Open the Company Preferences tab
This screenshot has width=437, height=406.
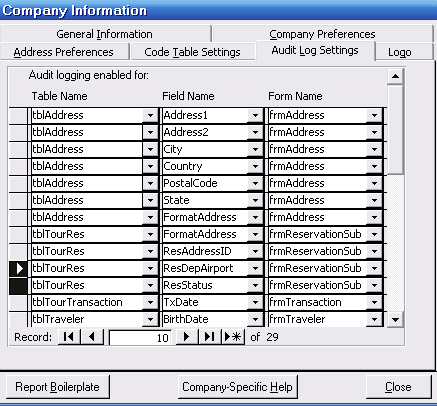[322, 34]
